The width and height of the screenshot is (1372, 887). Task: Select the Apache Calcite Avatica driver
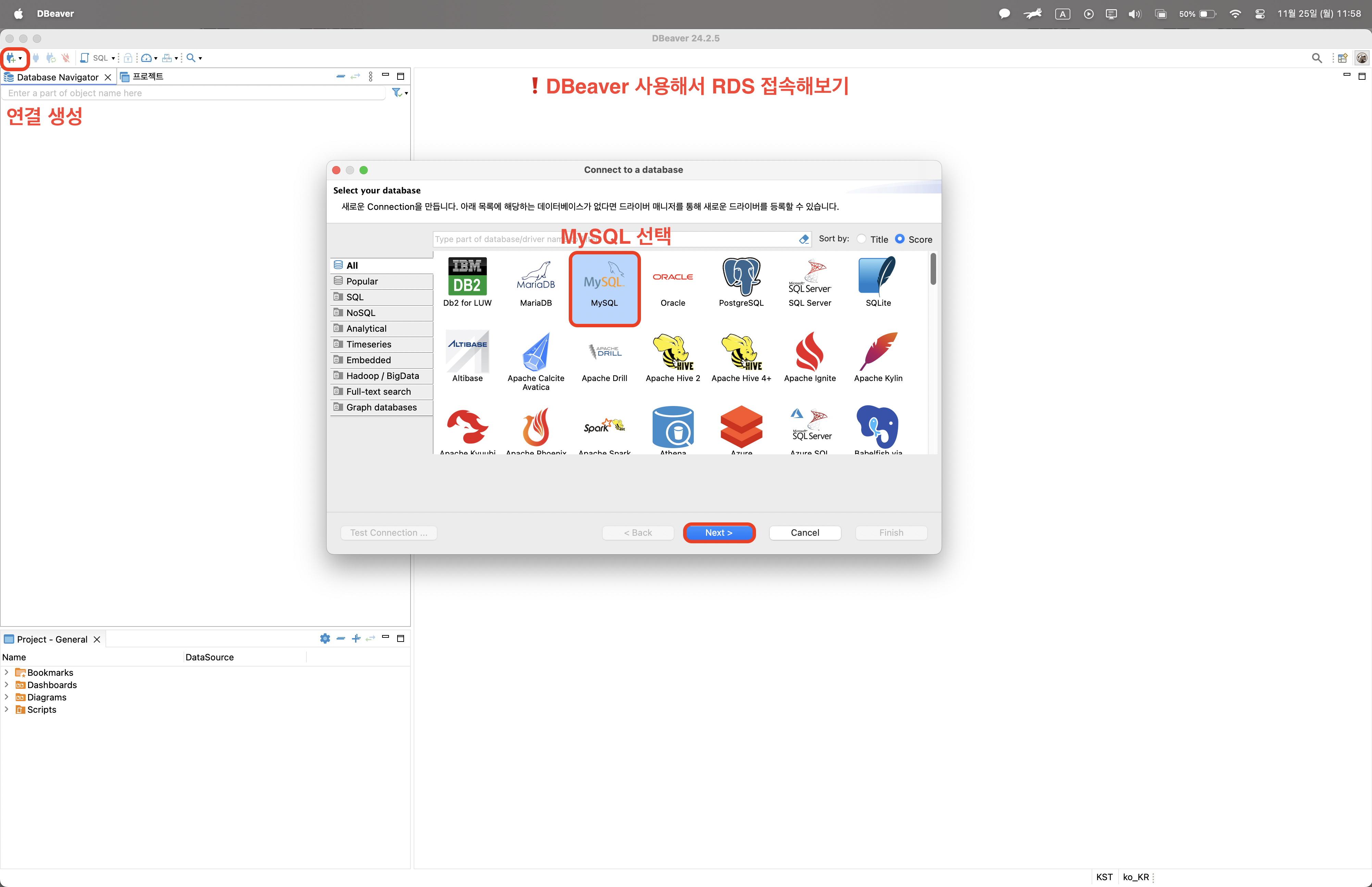536,361
